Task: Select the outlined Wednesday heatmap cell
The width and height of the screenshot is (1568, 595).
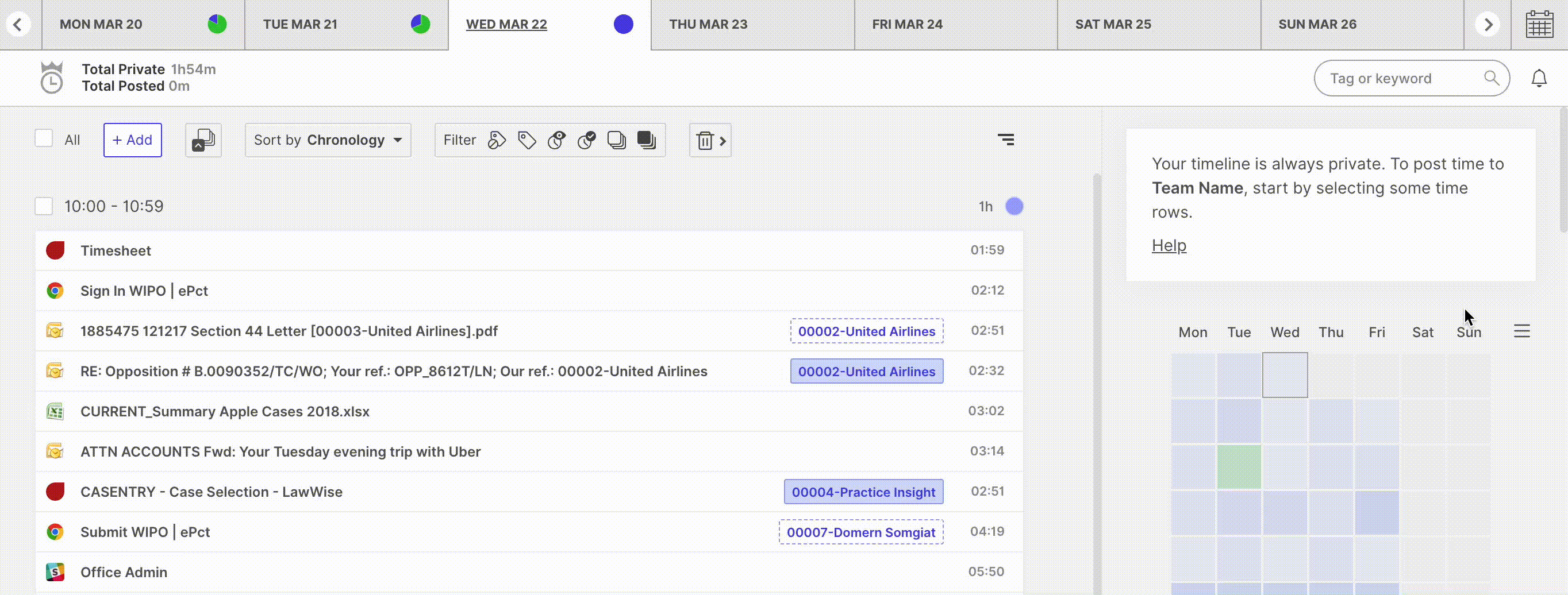Action: [1285, 375]
